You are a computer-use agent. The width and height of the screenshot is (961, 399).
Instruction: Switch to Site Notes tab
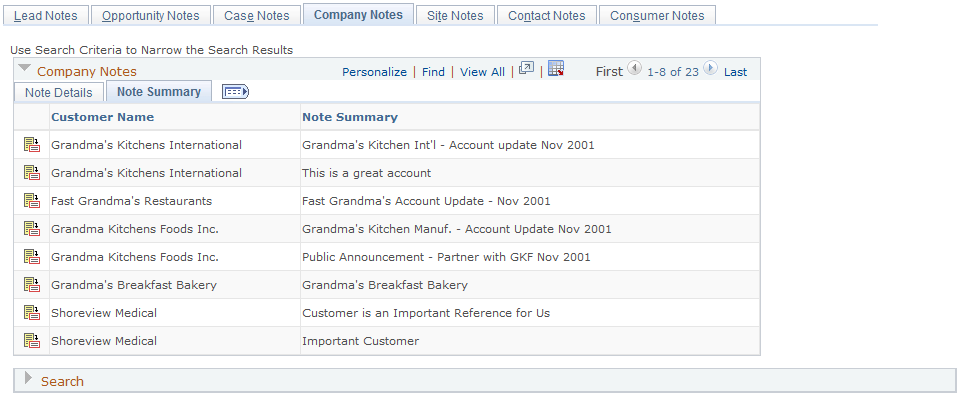click(455, 15)
